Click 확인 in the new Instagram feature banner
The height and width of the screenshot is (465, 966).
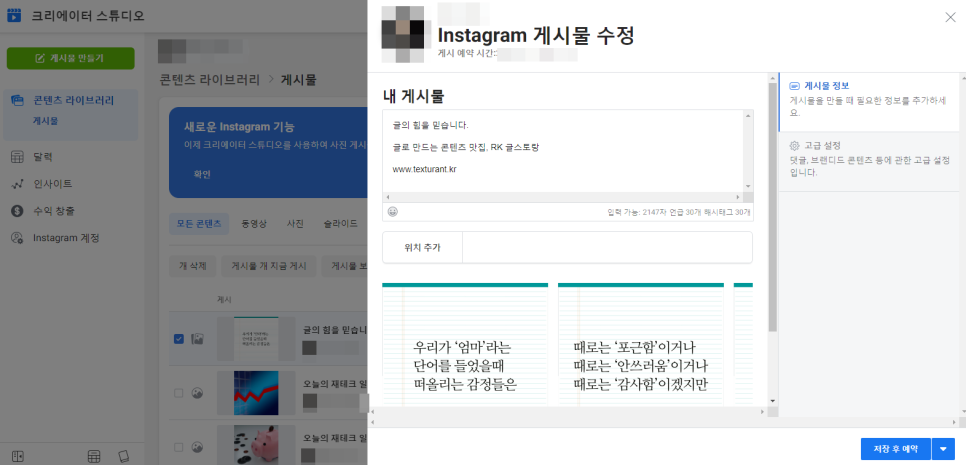[202, 174]
